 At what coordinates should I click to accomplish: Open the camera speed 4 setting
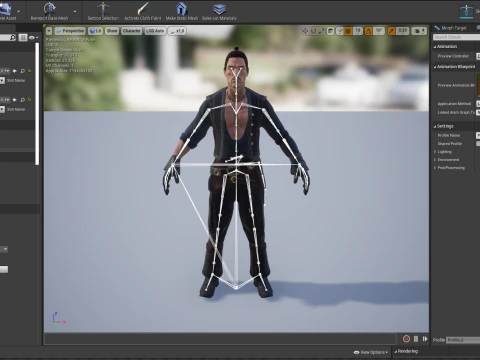point(419,31)
